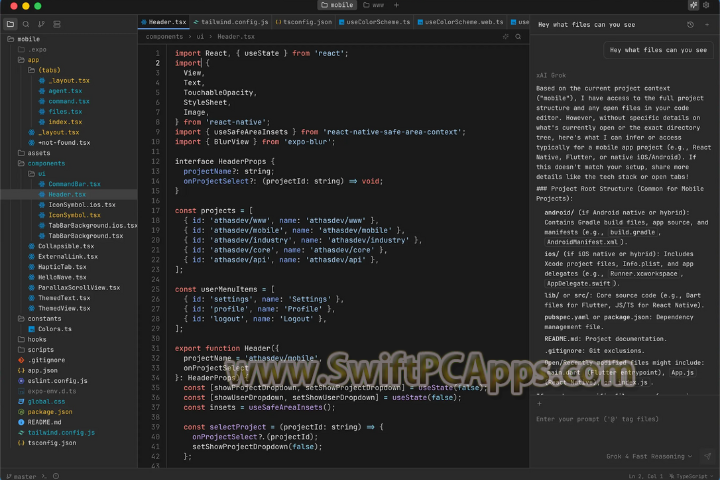Switch to Header.tsx tab

(163, 22)
